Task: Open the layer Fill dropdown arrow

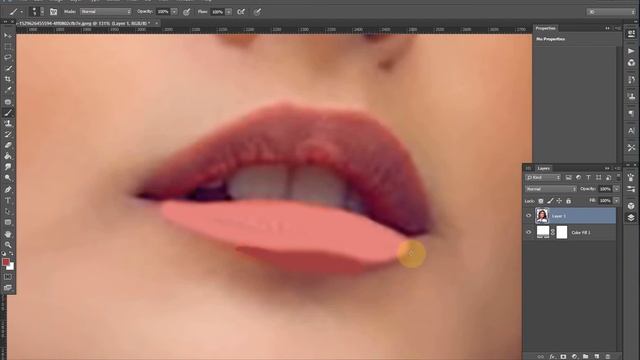Action: 616,200
